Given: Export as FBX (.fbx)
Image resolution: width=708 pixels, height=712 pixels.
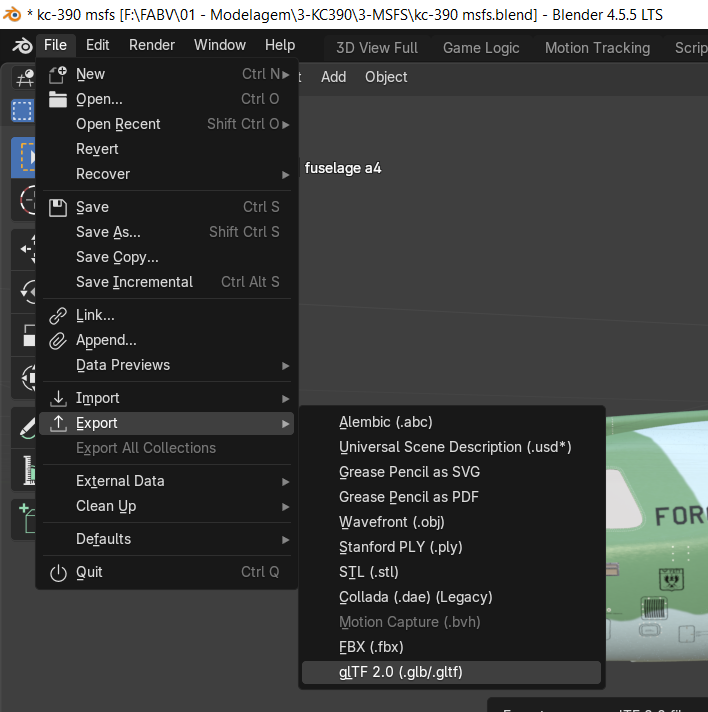Looking at the screenshot, I should point(451,647).
